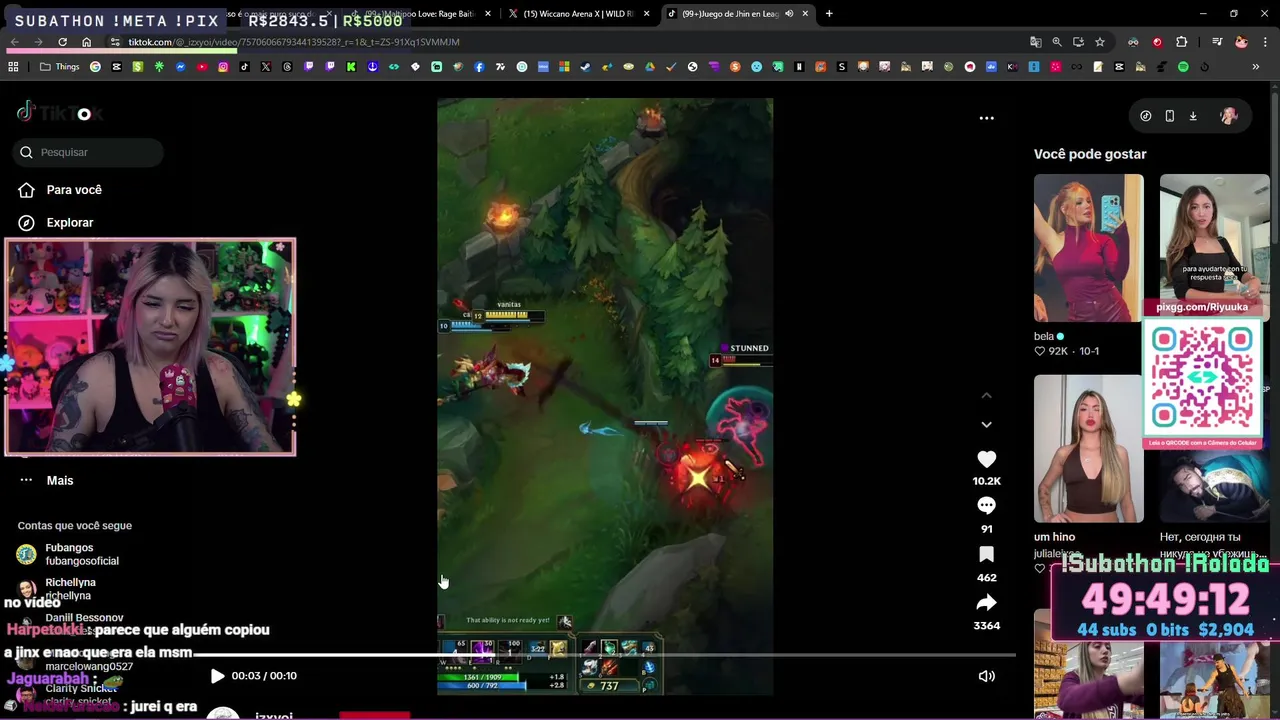
Task: Expand the Things bookmarks folder
Action: tap(60, 67)
